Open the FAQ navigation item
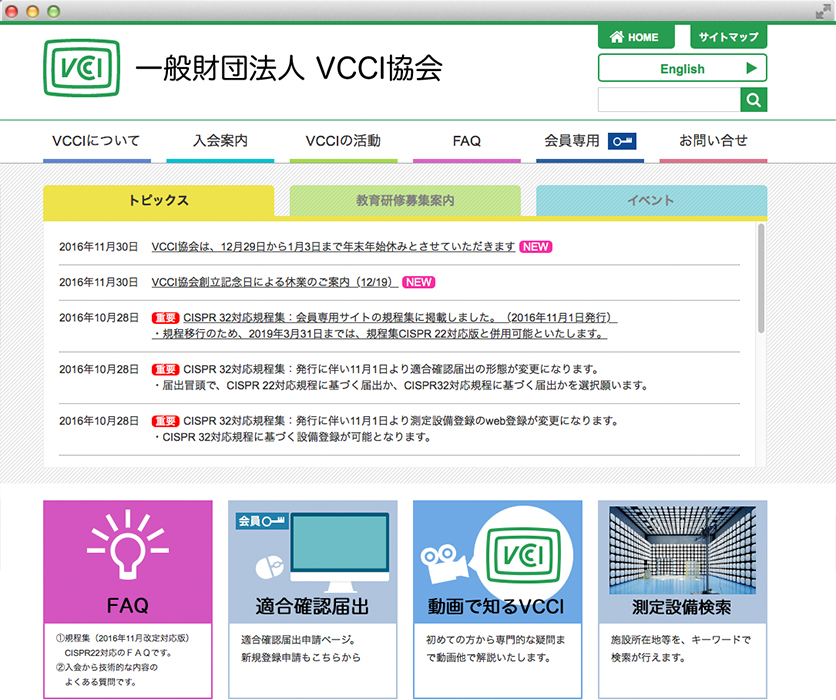 point(467,142)
